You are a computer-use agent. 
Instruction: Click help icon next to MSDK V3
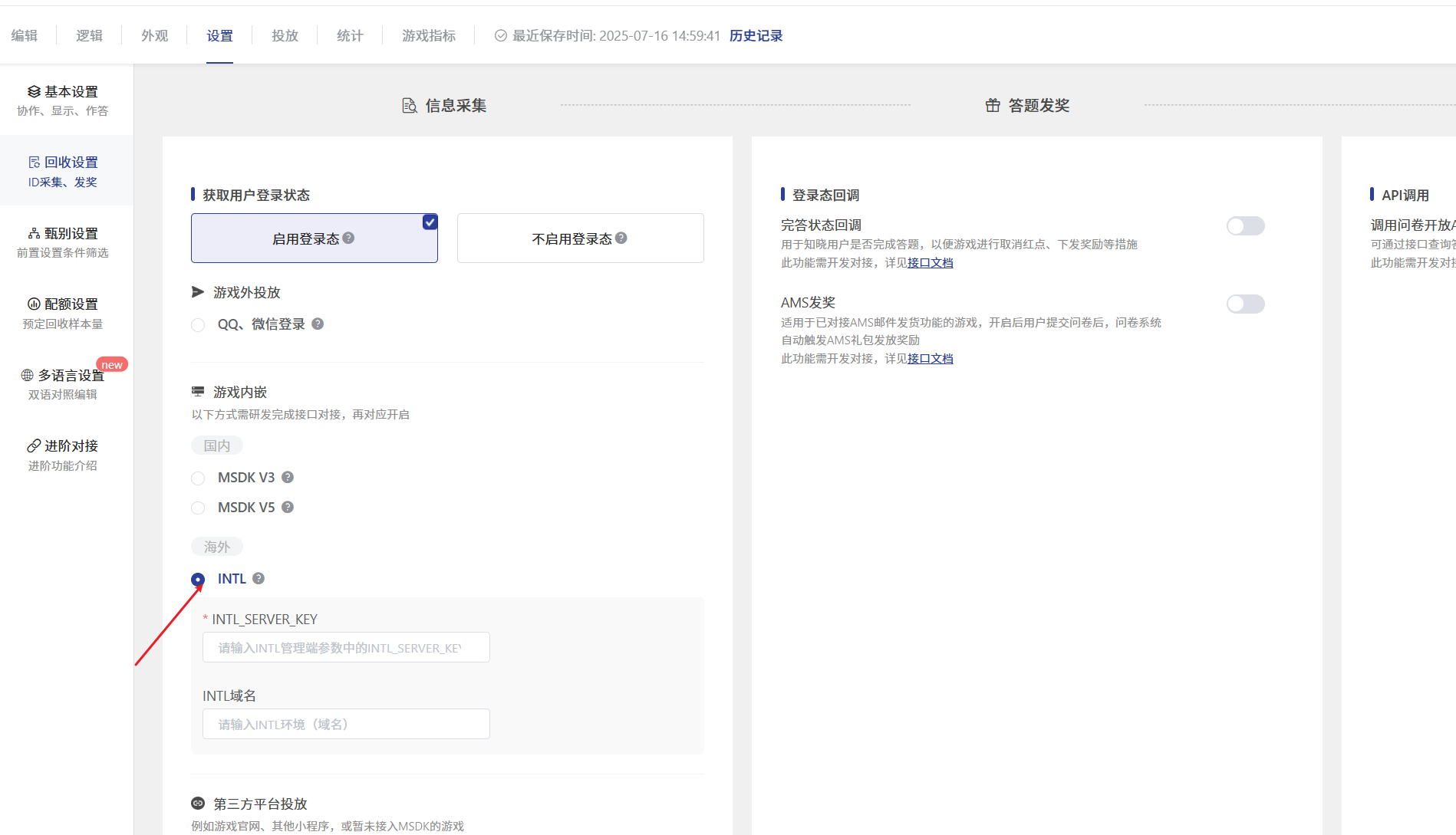288,478
